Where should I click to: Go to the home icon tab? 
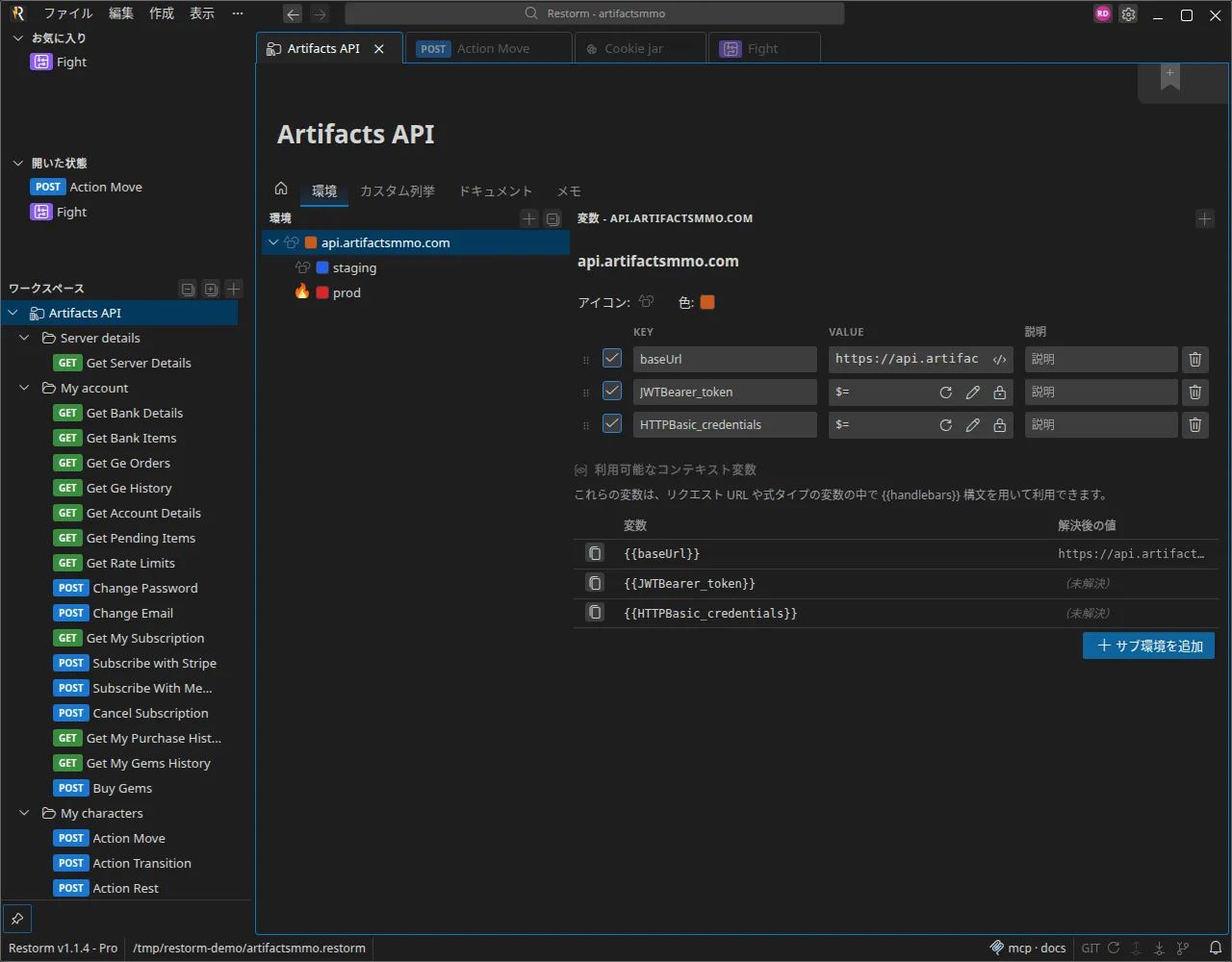[281, 189]
